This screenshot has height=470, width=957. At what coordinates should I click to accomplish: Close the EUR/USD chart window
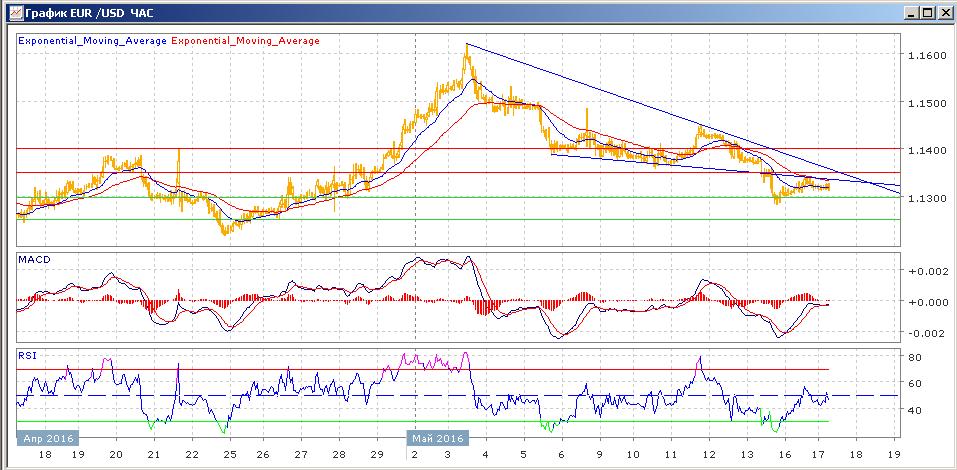944,13
